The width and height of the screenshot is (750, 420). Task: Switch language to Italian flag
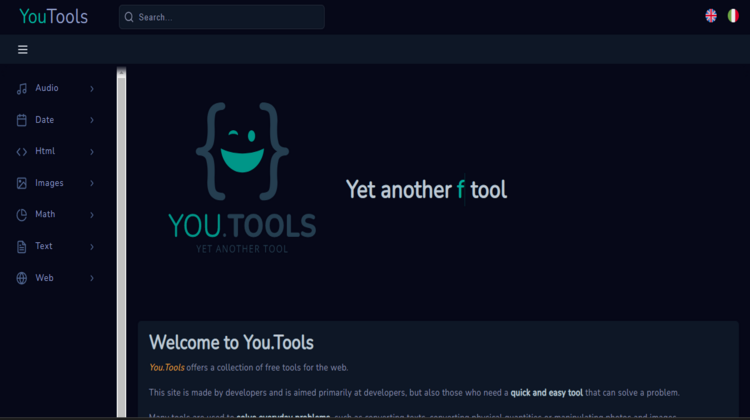(733, 16)
